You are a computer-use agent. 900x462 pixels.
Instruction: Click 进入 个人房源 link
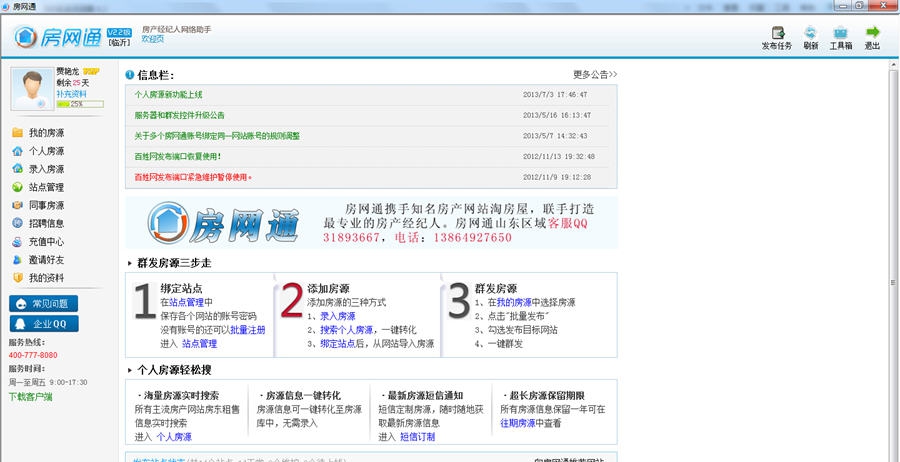click(174, 437)
